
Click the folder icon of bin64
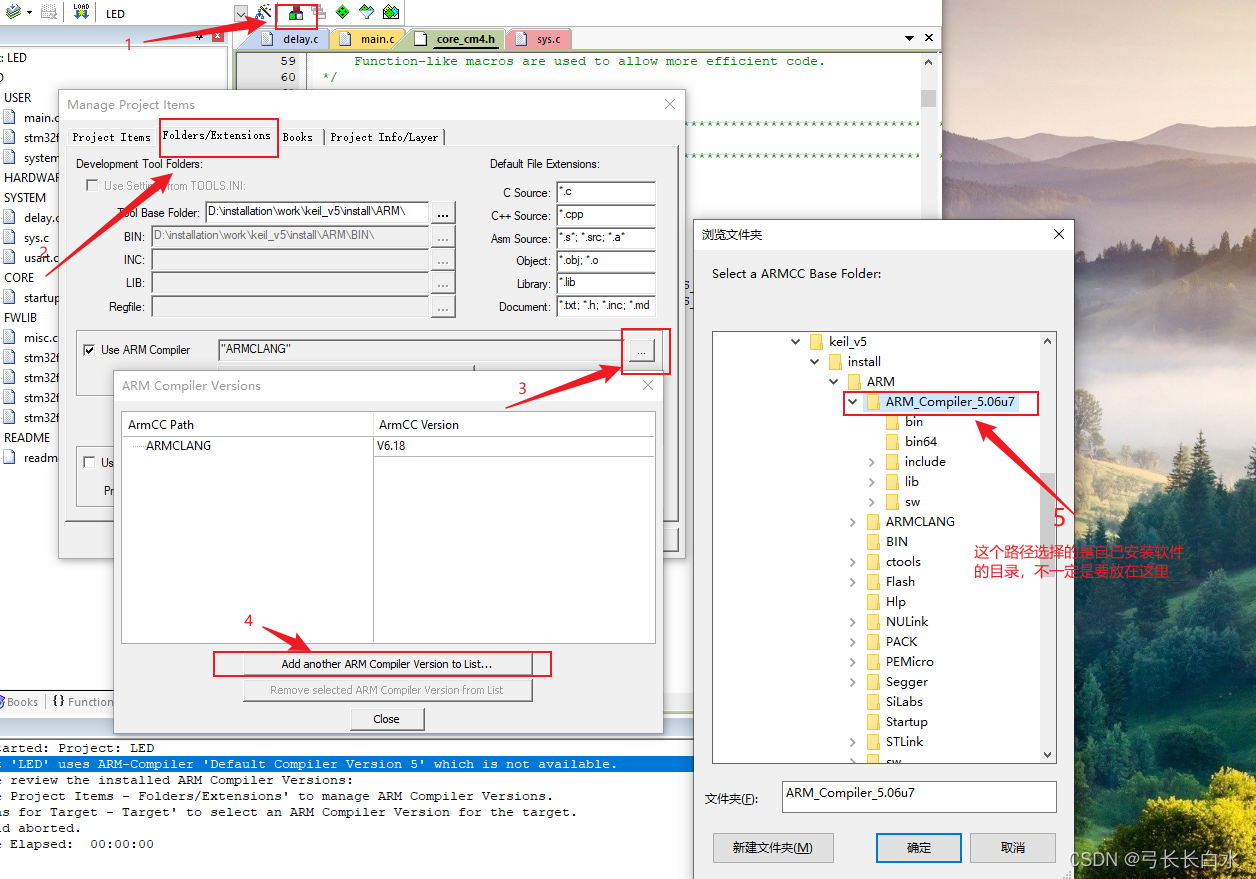pos(893,442)
